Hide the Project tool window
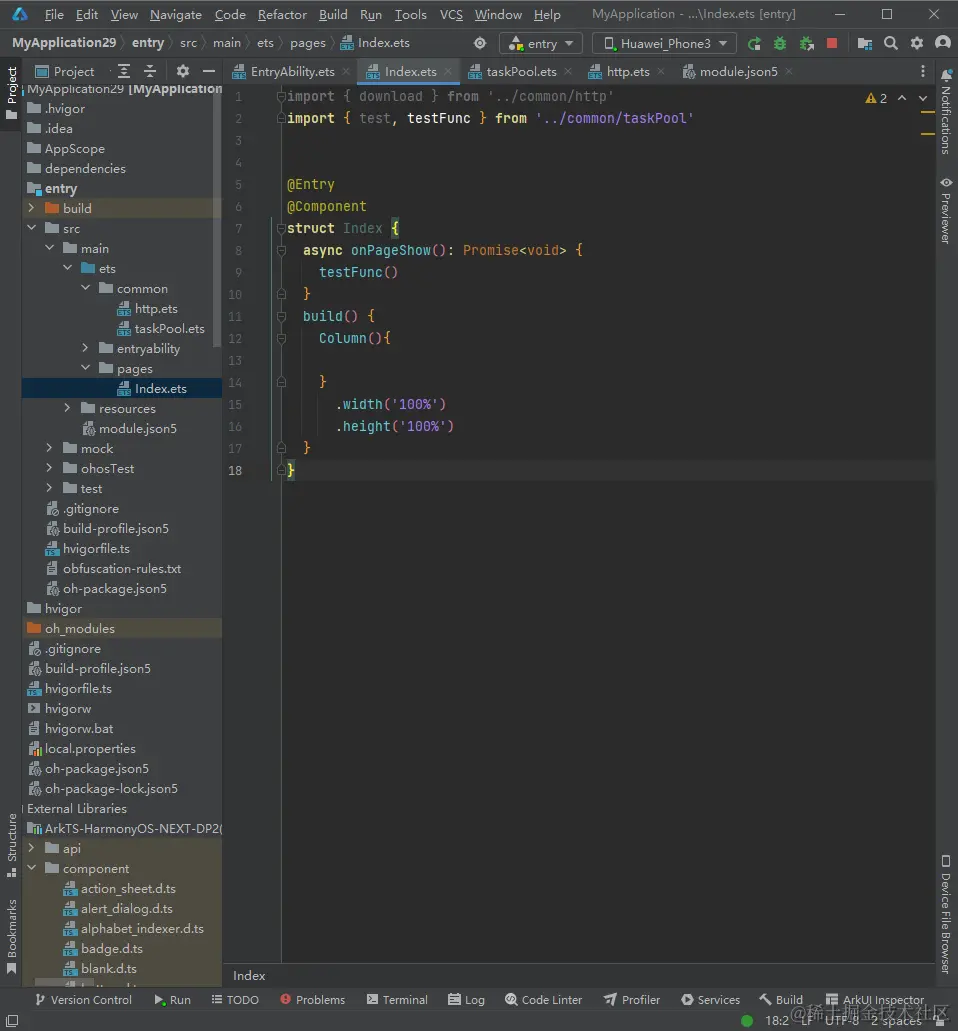Screen dimensions: 958x1031 (x=208, y=72)
